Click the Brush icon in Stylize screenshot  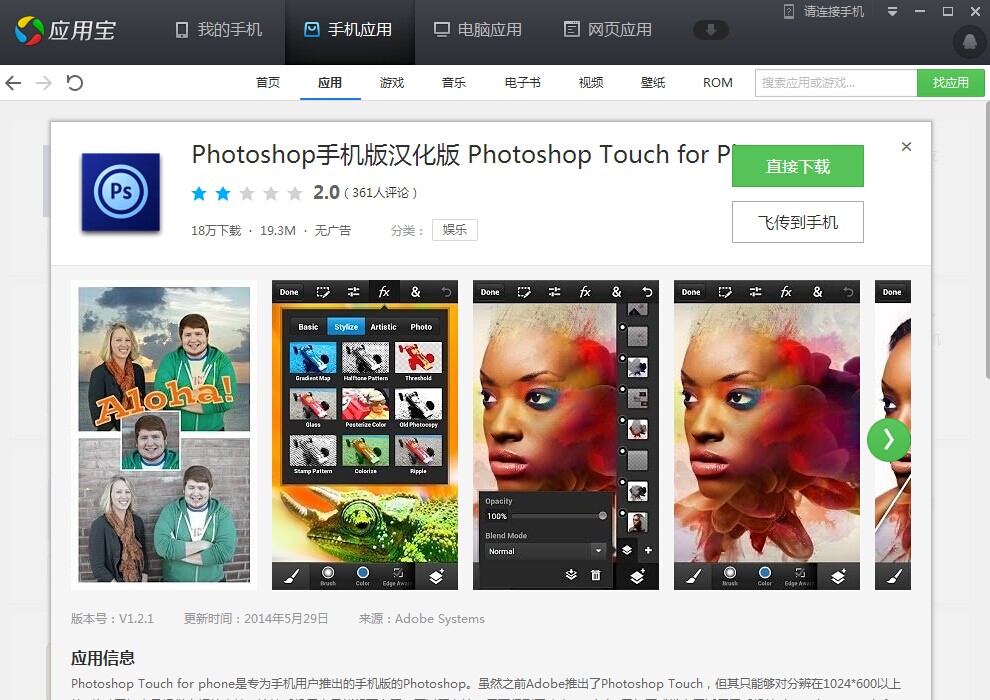tap(328, 576)
